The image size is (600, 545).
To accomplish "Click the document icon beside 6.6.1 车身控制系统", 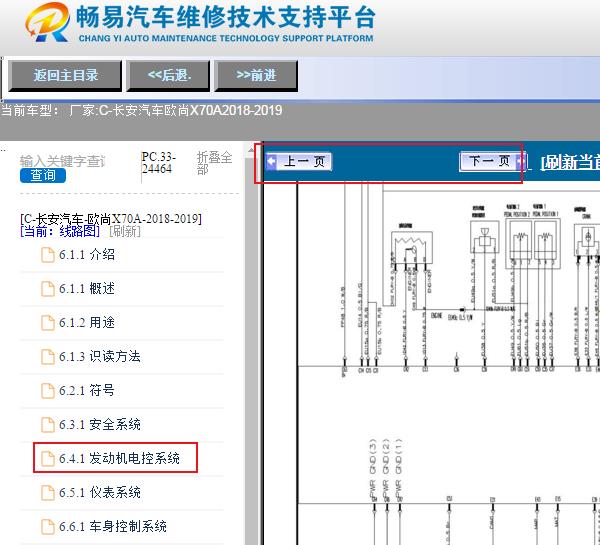I will click(48, 527).
